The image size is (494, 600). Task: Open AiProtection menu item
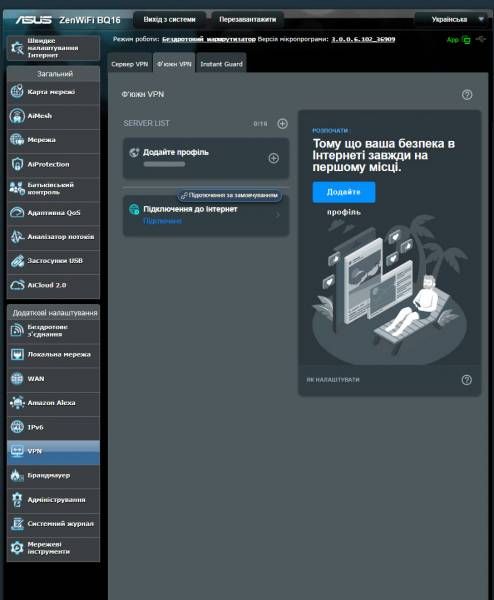coord(54,165)
